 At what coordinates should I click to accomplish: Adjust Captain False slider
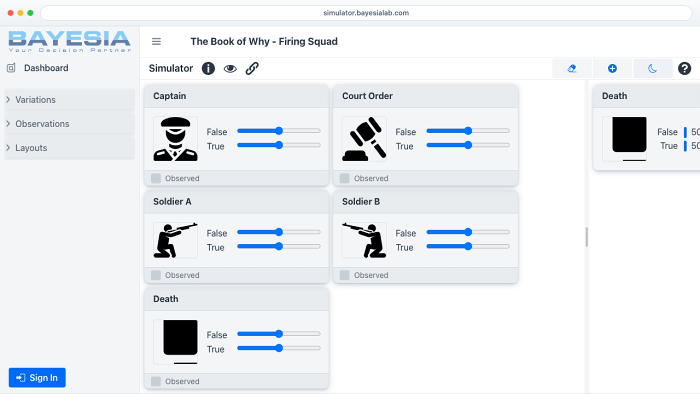(279, 131)
